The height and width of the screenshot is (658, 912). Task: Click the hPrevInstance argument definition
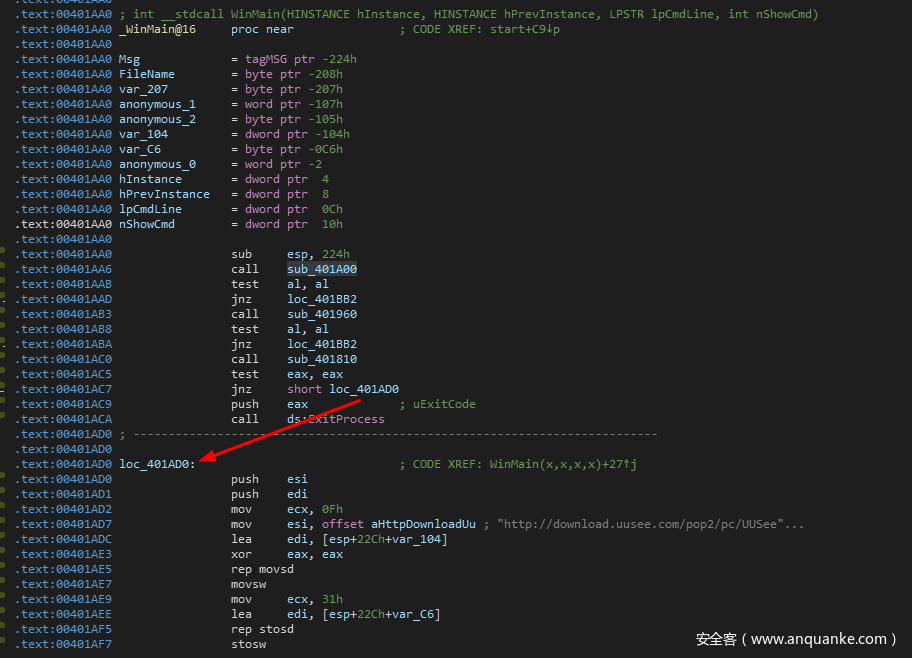pyautogui.click(x=164, y=194)
